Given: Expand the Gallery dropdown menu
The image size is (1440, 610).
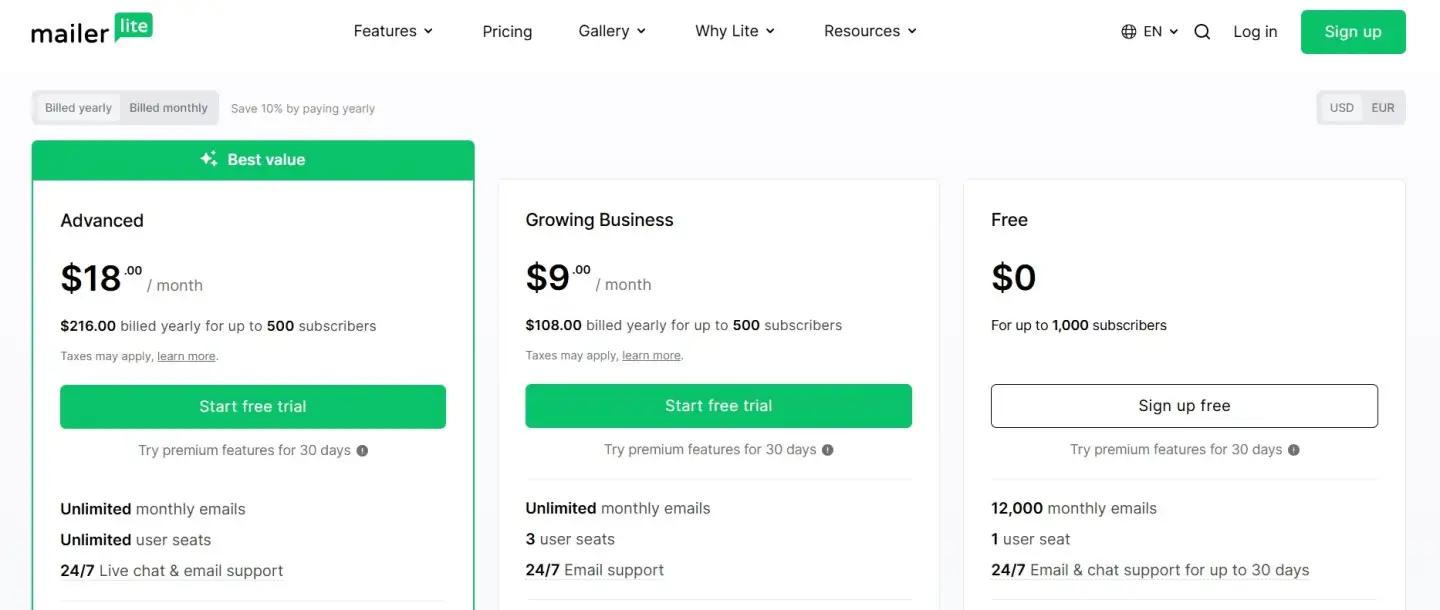Looking at the screenshot, I should click(x=612, y=31).
